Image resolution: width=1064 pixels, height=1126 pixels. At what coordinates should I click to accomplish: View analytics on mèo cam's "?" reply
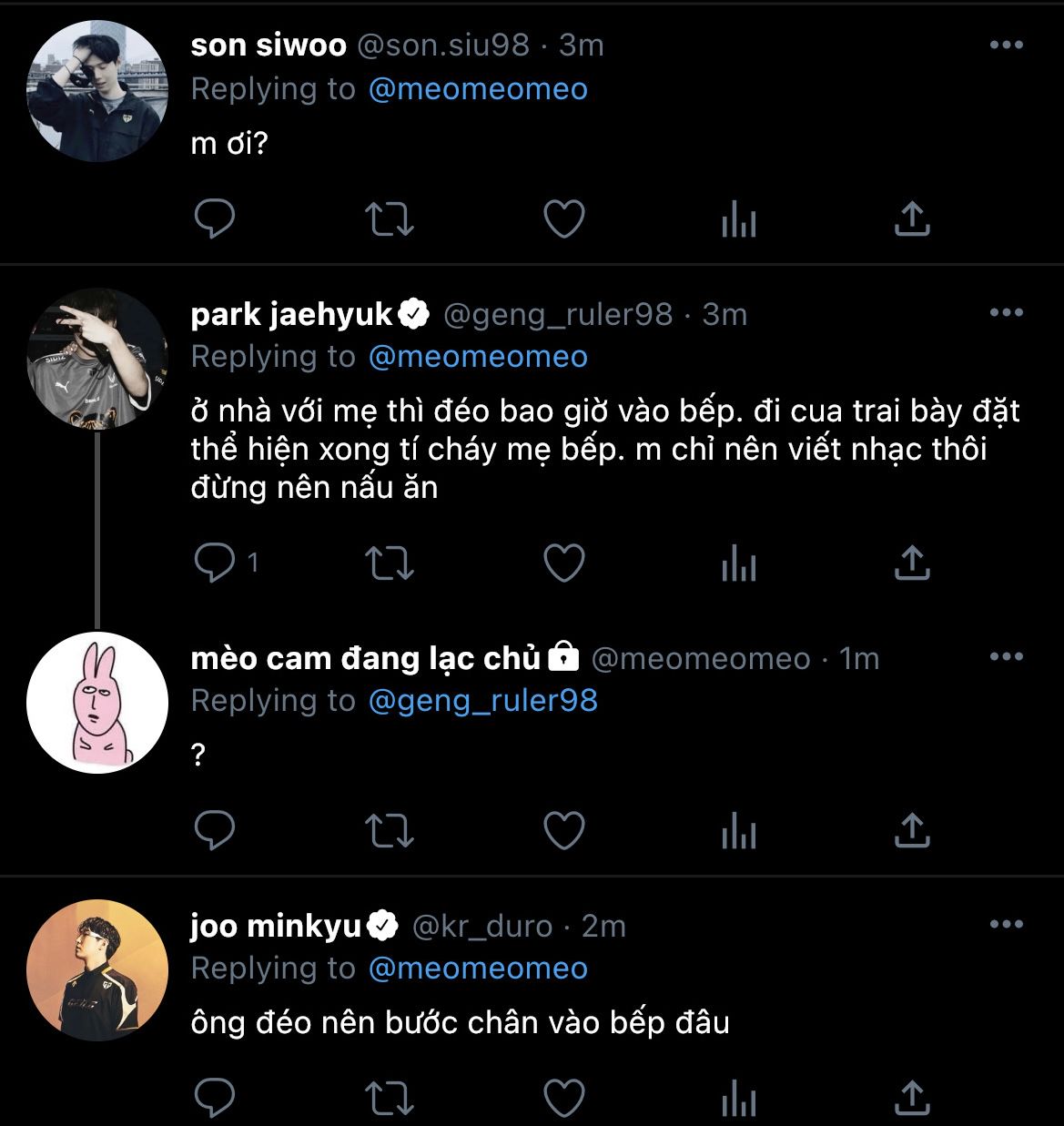[x=738, y=830]
